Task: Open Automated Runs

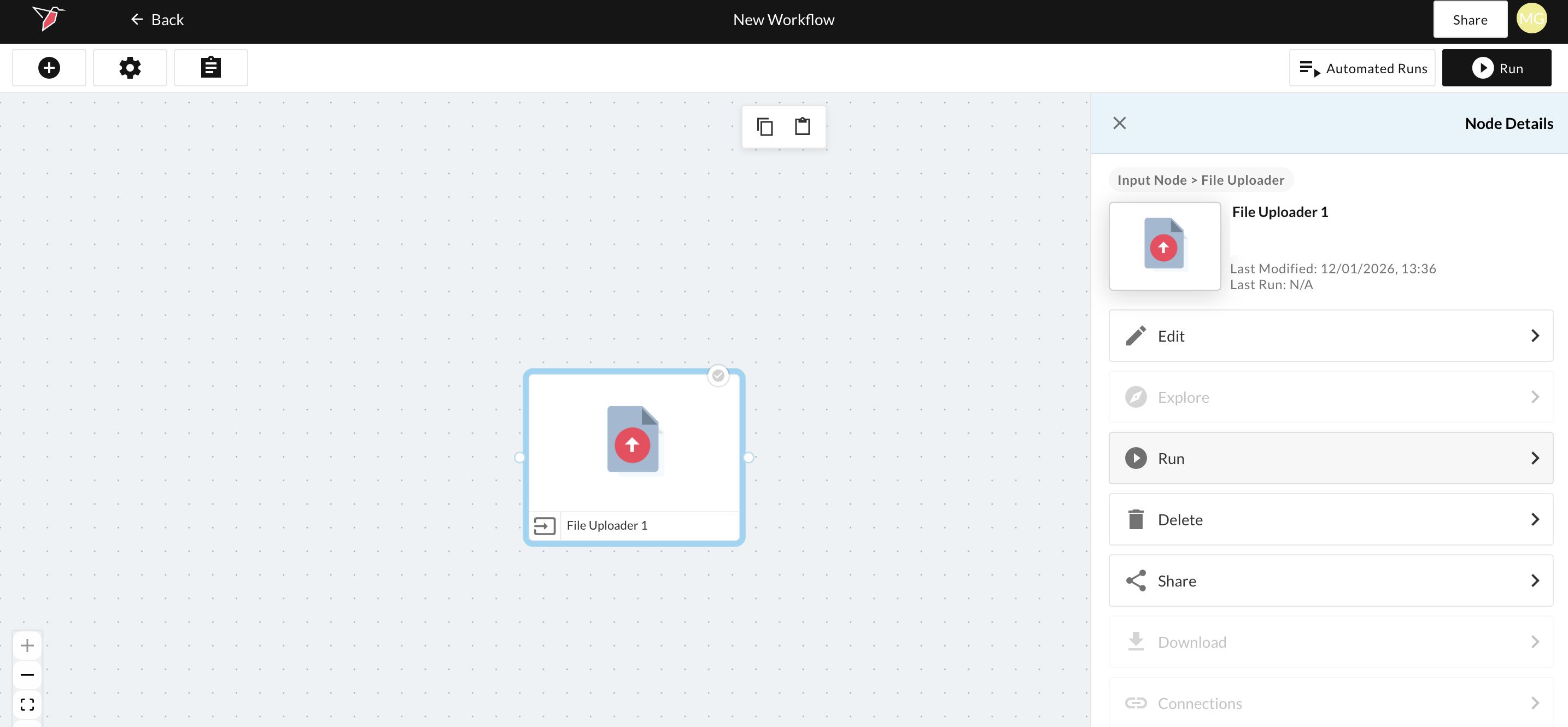Action: point(1362,68)
